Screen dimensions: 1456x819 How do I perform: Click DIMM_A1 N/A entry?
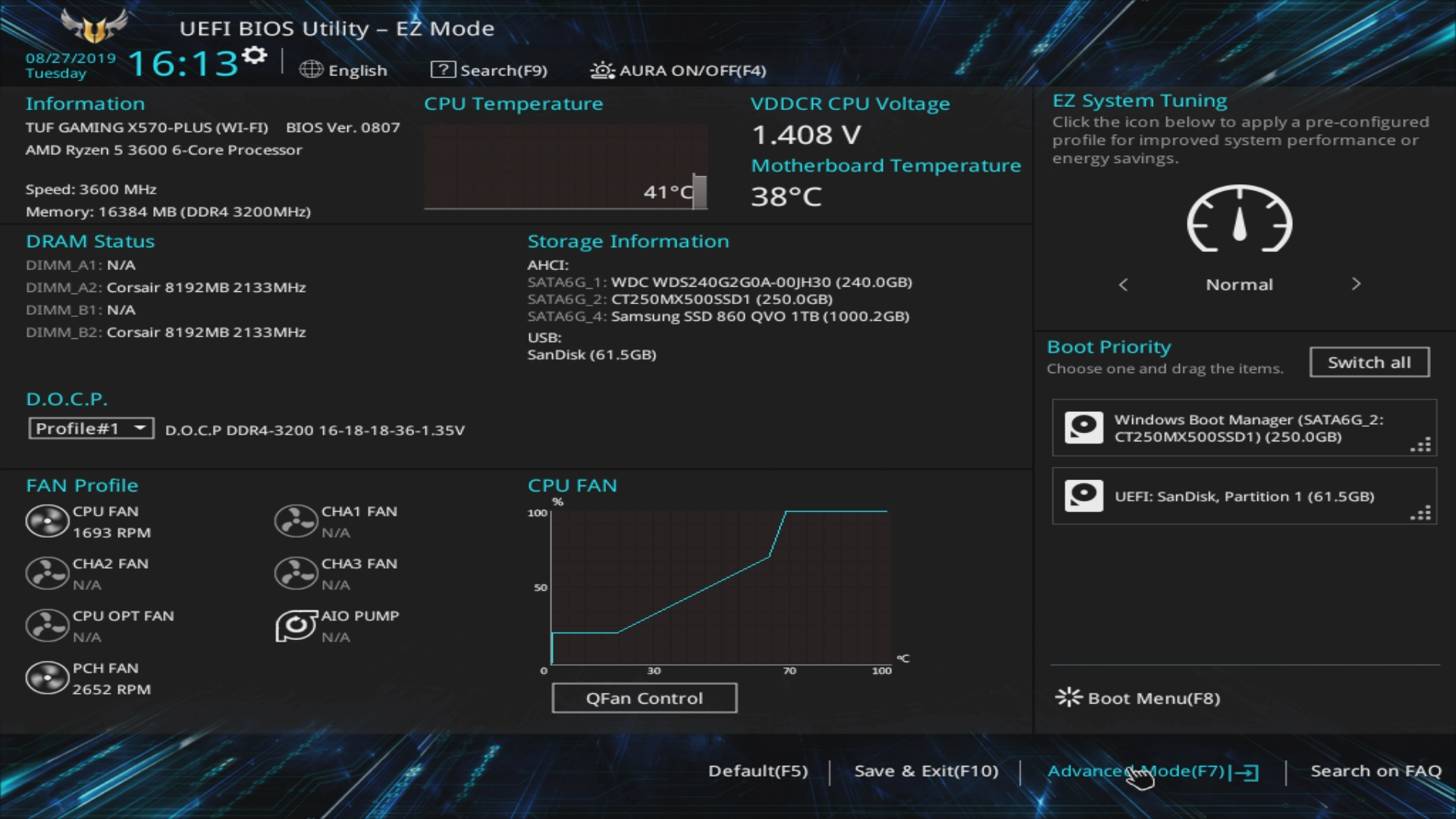tap(80, 265)
